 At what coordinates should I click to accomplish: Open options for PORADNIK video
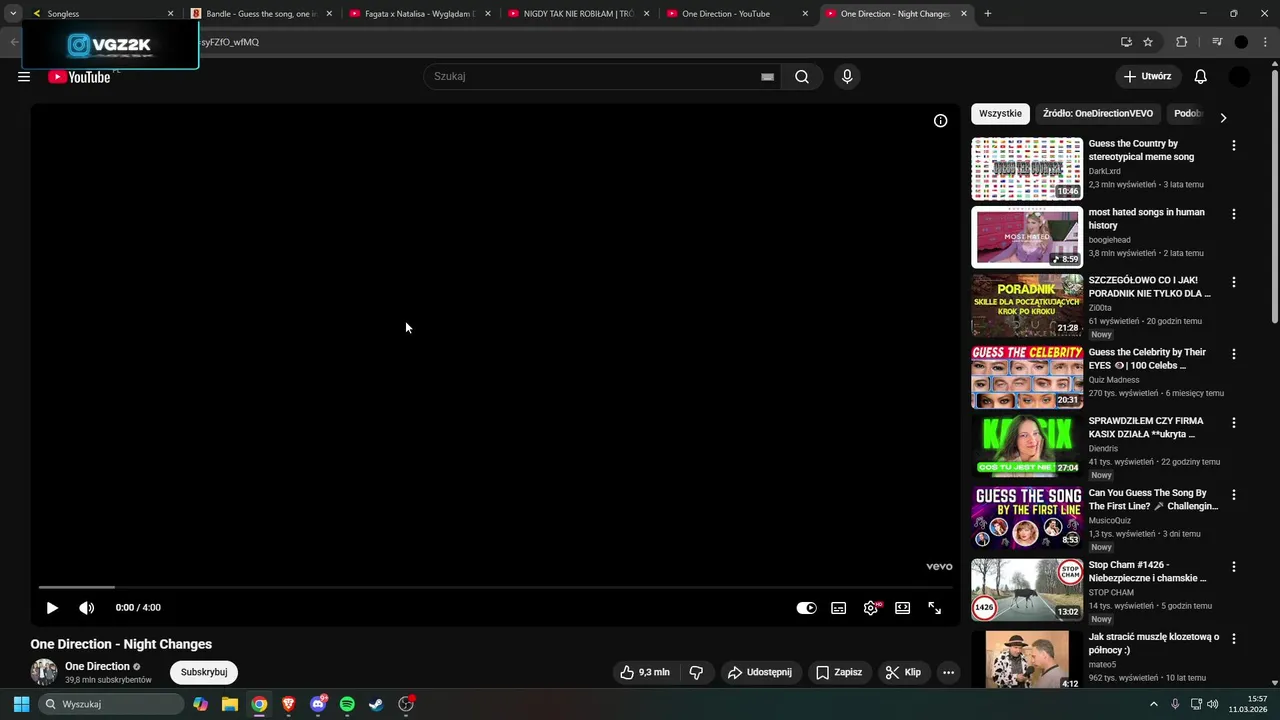pos(1233,283)
